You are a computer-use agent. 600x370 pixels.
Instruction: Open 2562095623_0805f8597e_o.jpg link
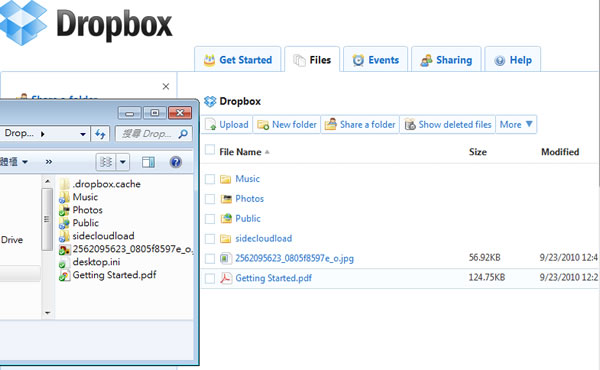294,258
